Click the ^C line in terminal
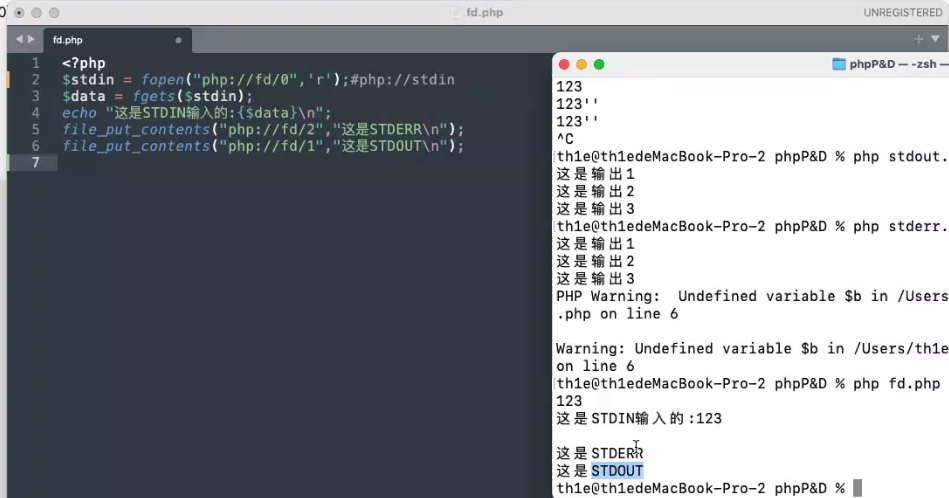This screenshot has height=498, width=949. coord(565,139)
